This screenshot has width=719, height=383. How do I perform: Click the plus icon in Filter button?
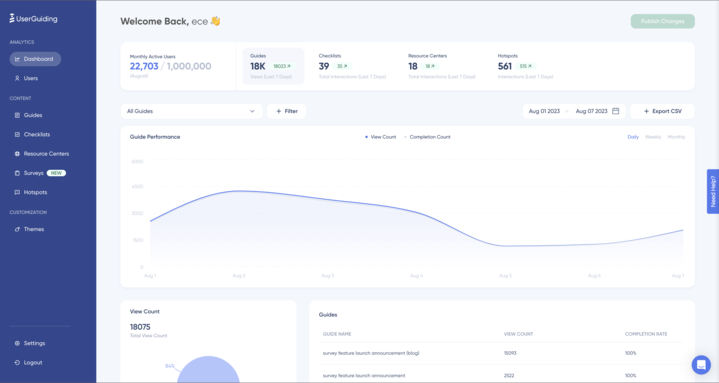(278, 111)
